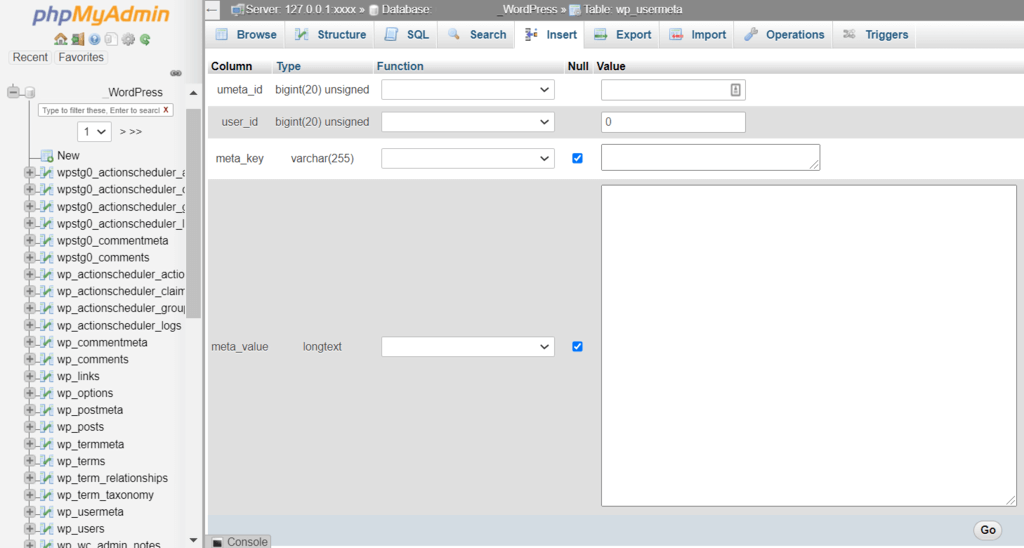The width and height of the screenshot is (1024, 548).
Task: Toggle the Null checkbox for meta_key
Action: point(577,158)
